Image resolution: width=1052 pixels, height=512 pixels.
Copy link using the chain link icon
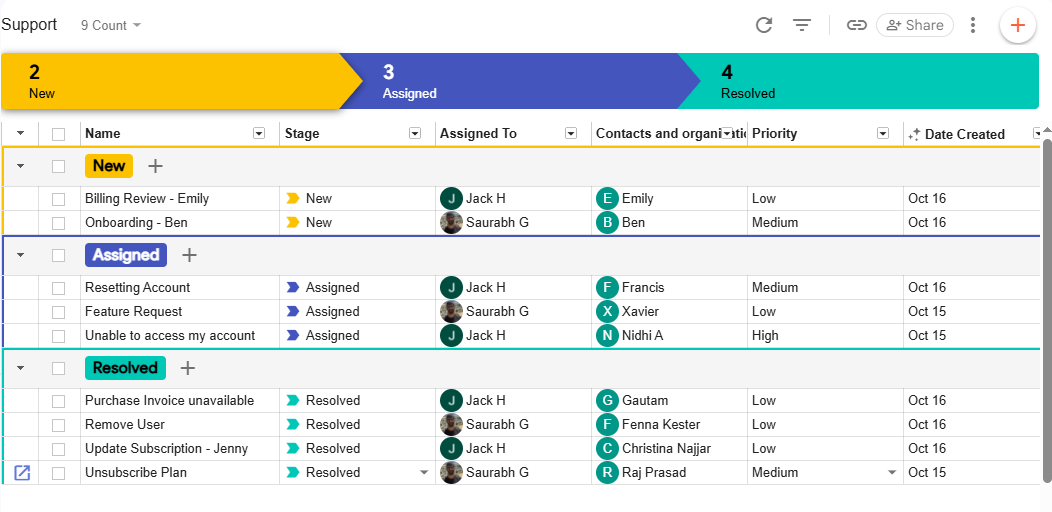point(856,25)
